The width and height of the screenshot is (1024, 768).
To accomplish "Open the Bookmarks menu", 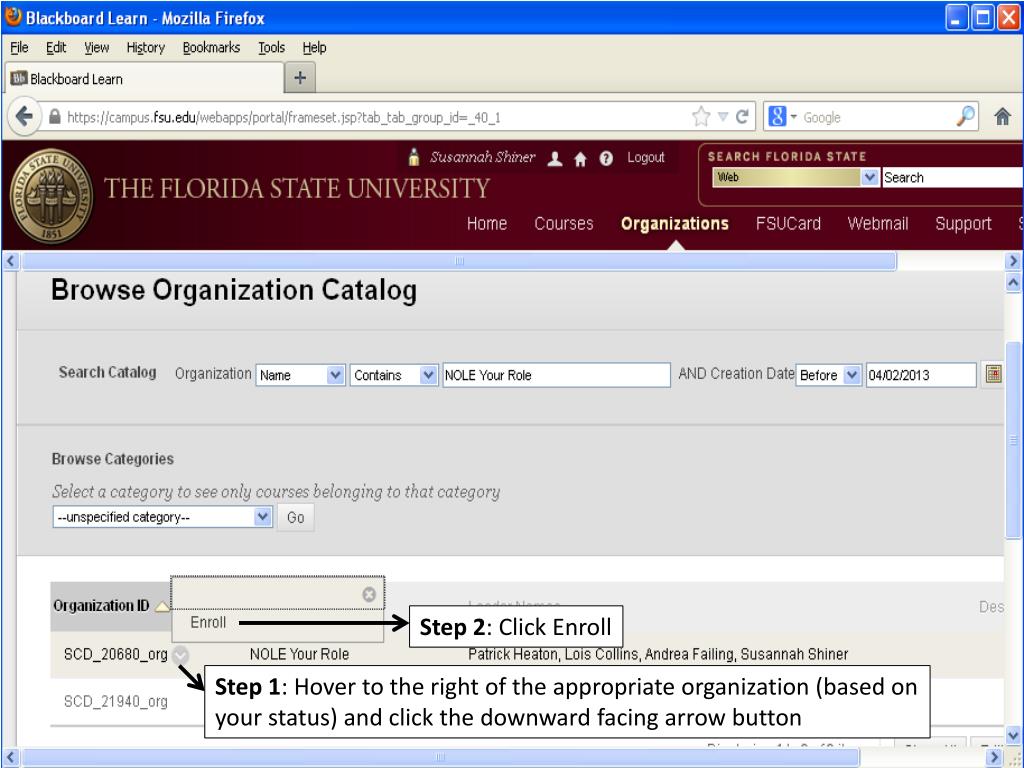I will 211,48.
